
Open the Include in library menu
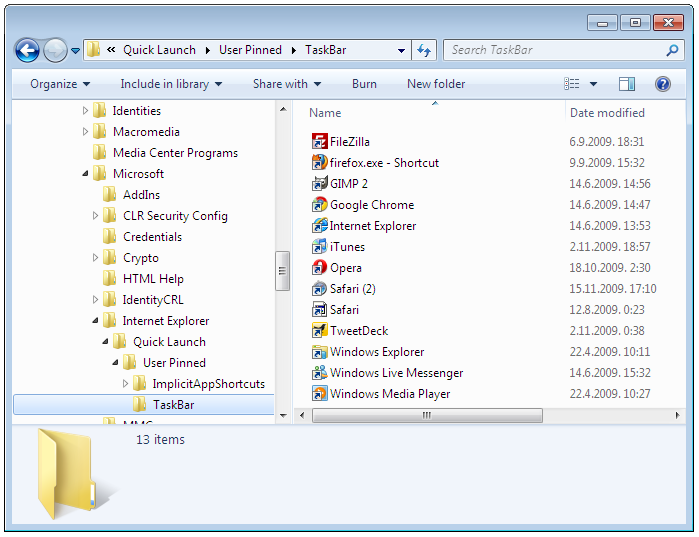(x=171, y=84)
